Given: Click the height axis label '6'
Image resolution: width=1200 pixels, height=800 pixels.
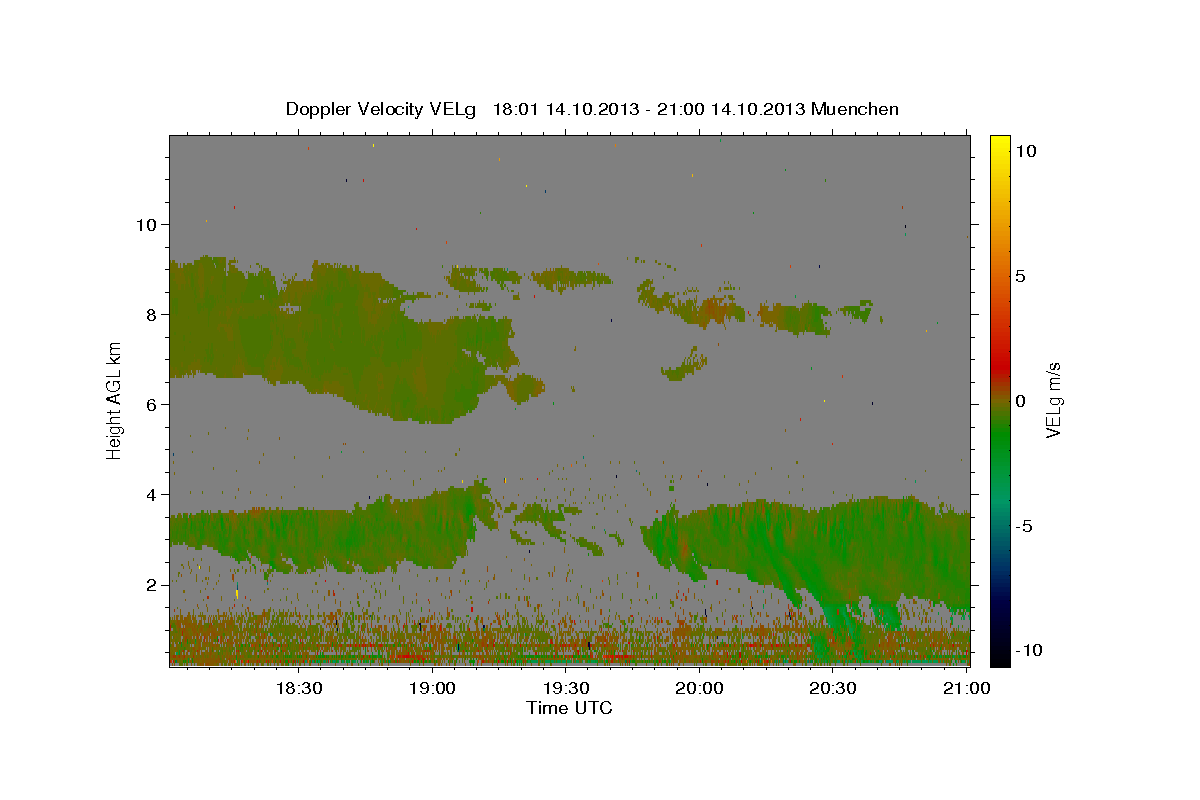Looking at the screenshot, I should (x=151, y=404).
